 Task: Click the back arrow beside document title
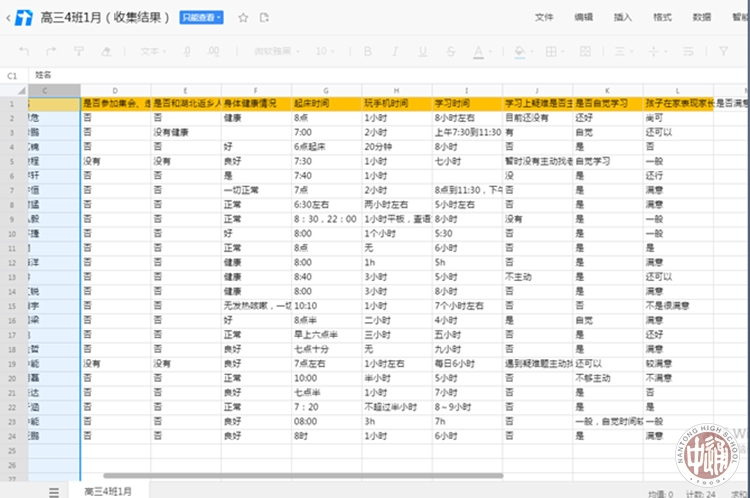tap(10, 17)
